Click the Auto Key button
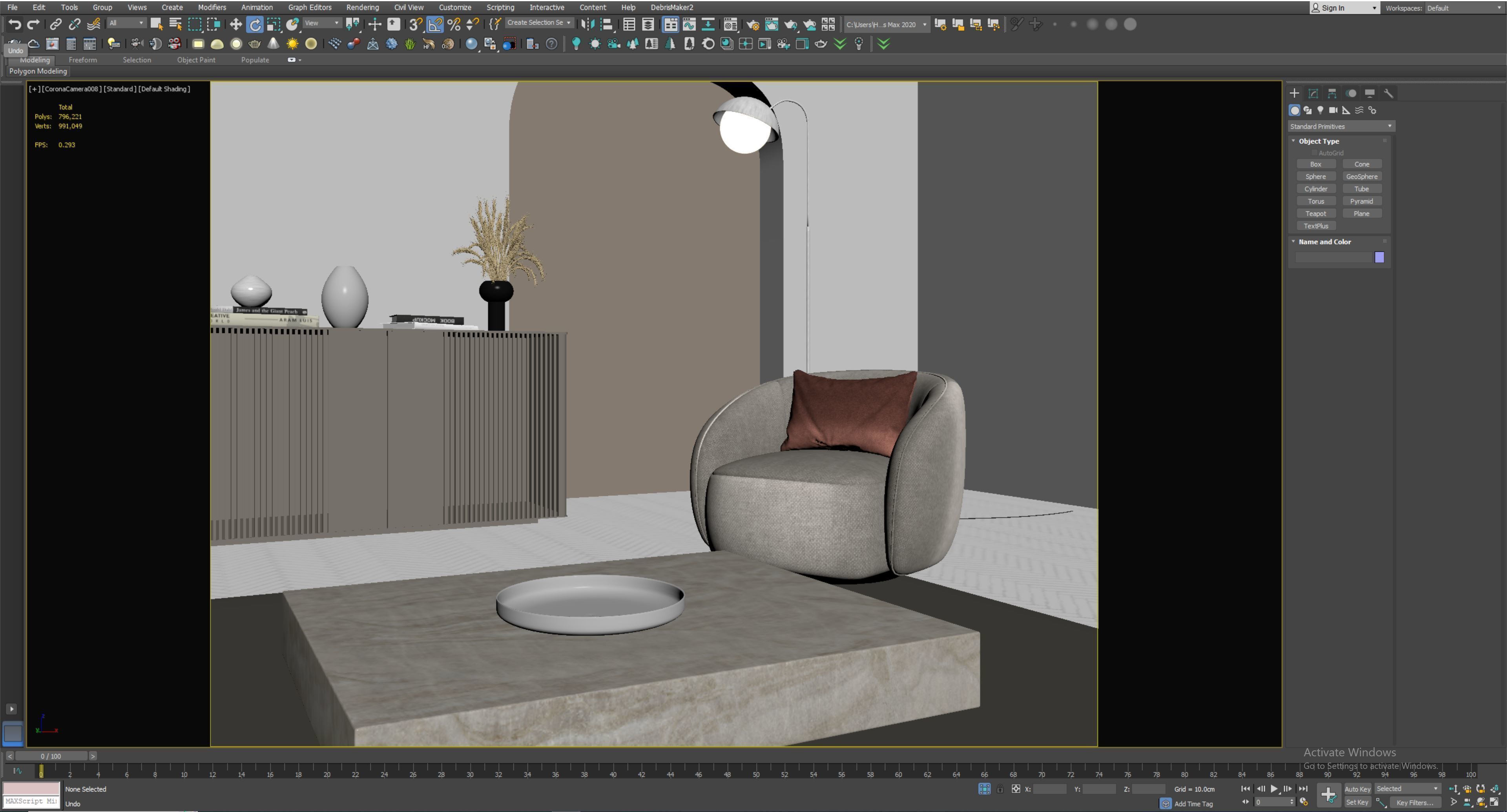This screenshot has width=1507, height=812. tap(1357, 789)
